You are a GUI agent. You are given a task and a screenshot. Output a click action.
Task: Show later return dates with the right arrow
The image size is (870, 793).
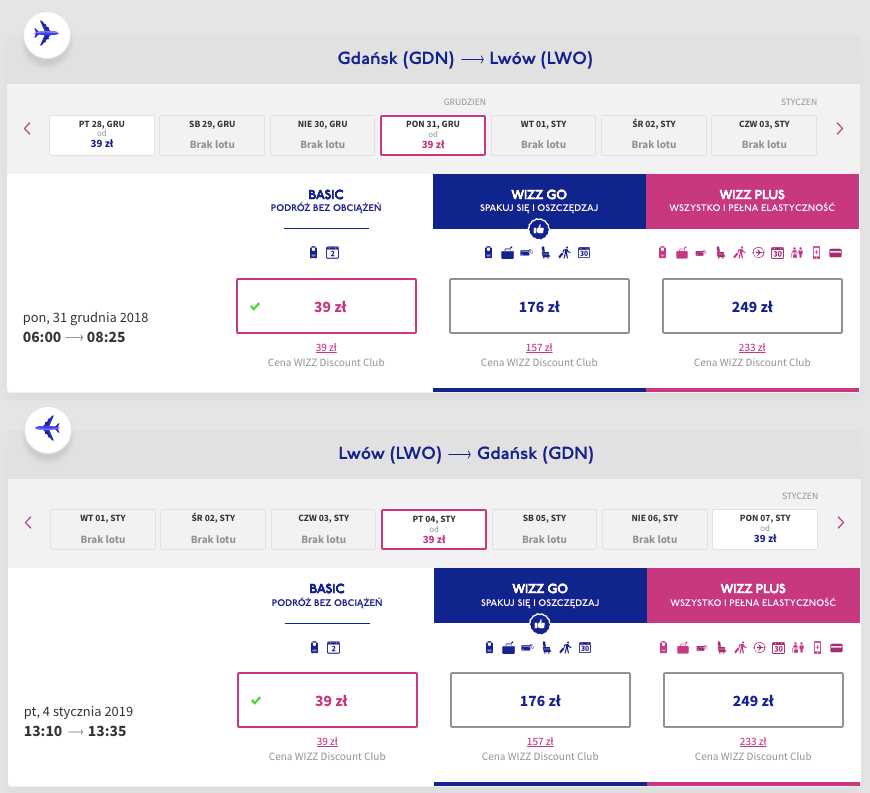click(x=840, y=523)
